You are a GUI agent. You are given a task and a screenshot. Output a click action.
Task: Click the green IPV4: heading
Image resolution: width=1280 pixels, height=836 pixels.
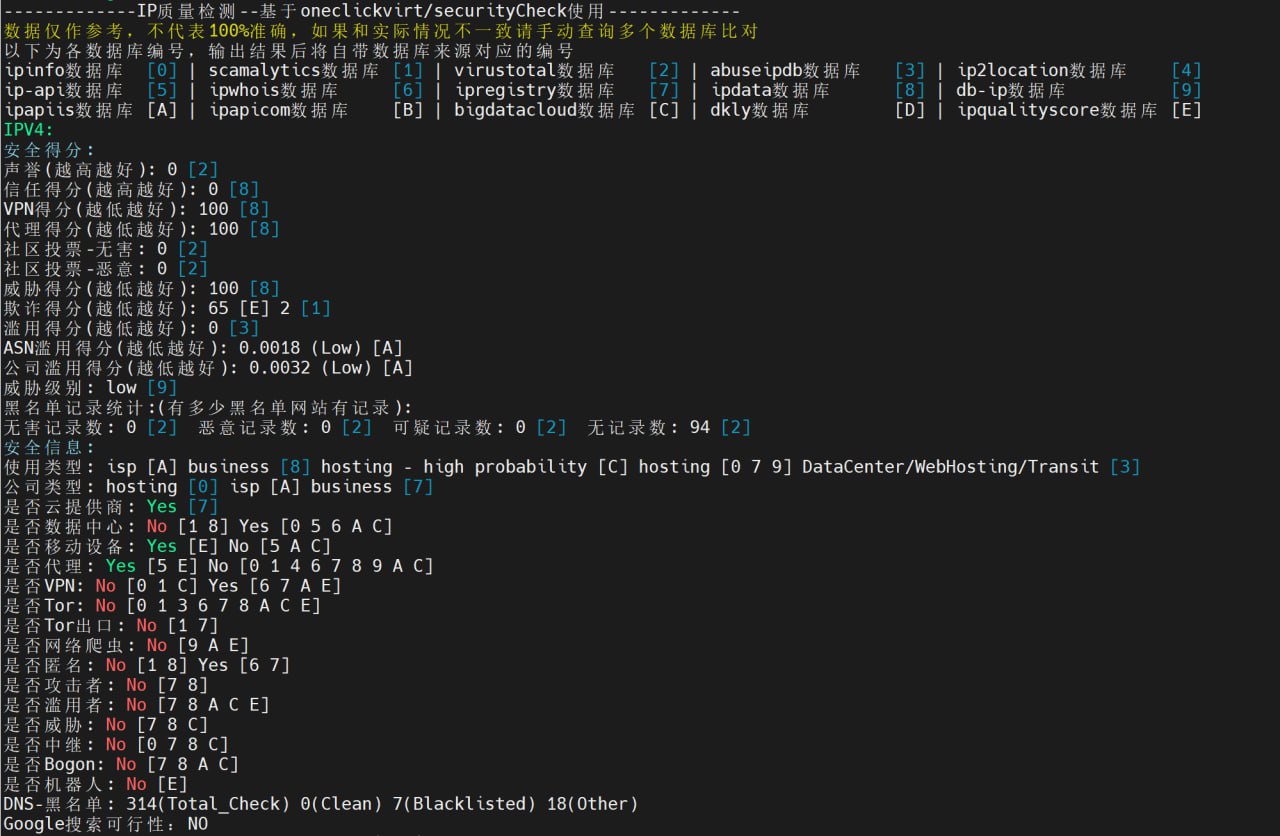29,130
